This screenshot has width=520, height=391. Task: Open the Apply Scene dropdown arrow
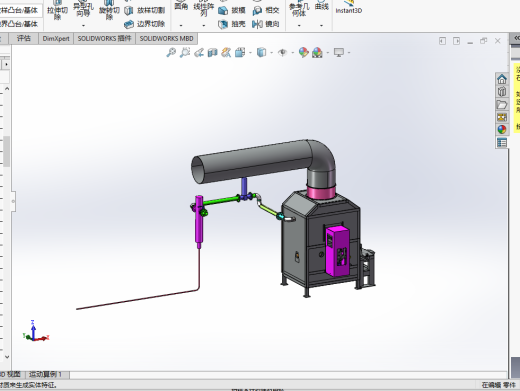point(328,53)
